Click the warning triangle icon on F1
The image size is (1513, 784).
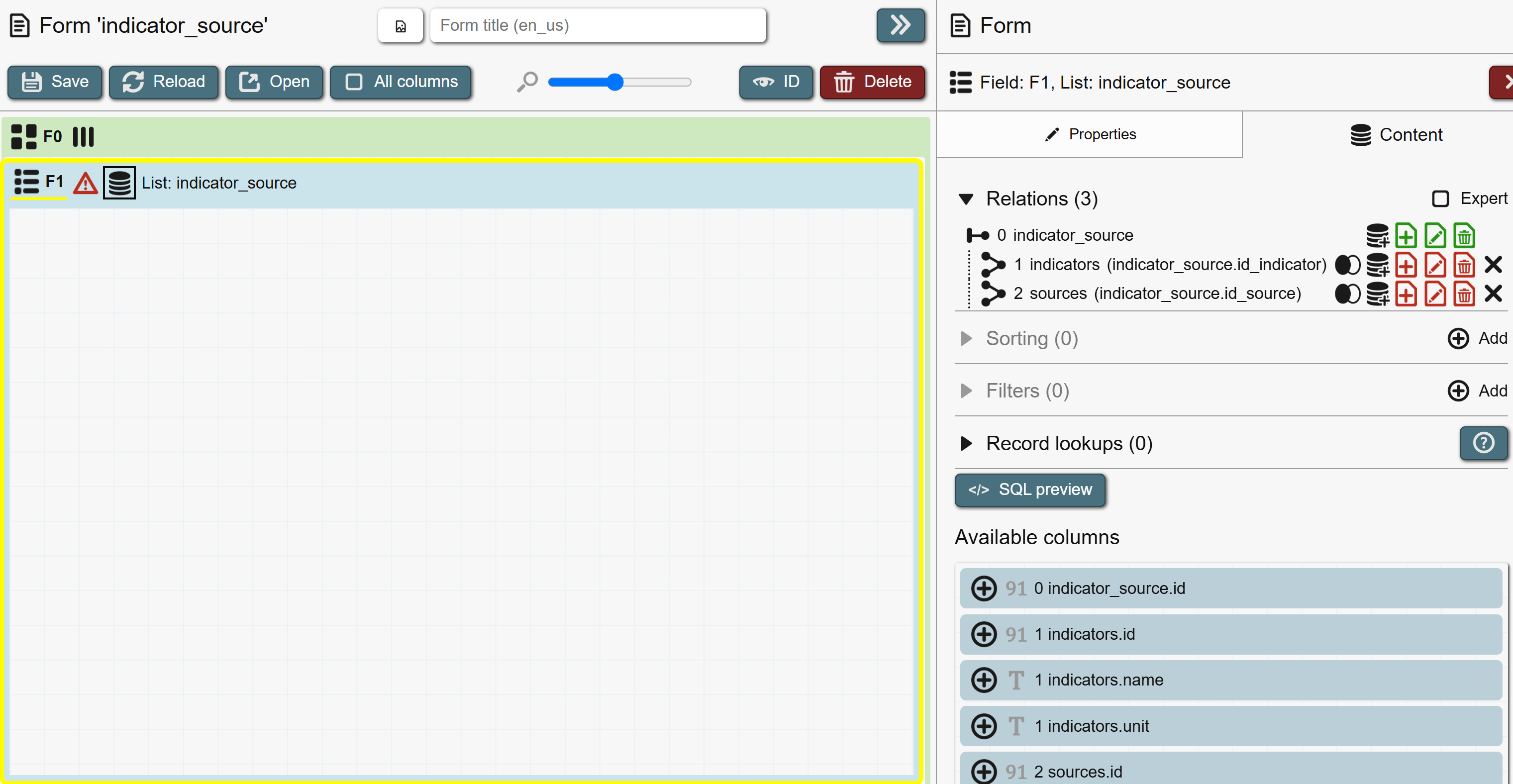[85, 183]
